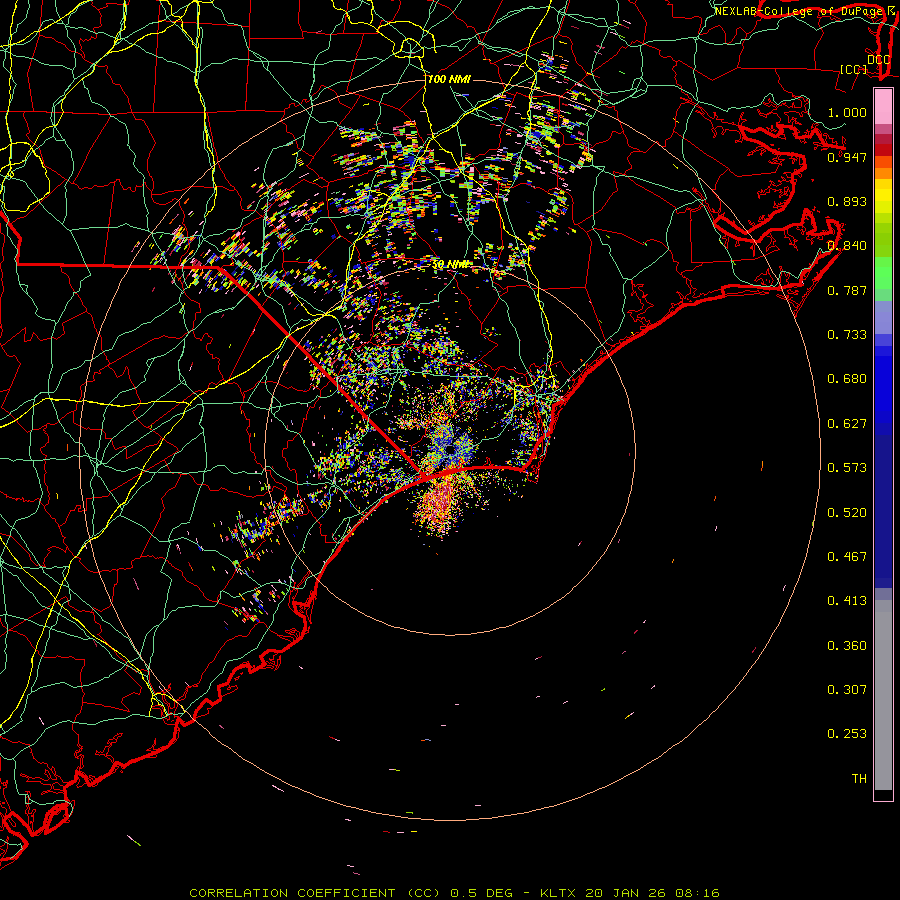Viewport: 900px width, 900px height.
Task: Click the KLTX station identifier in the caption
Action: coord(560,893)
